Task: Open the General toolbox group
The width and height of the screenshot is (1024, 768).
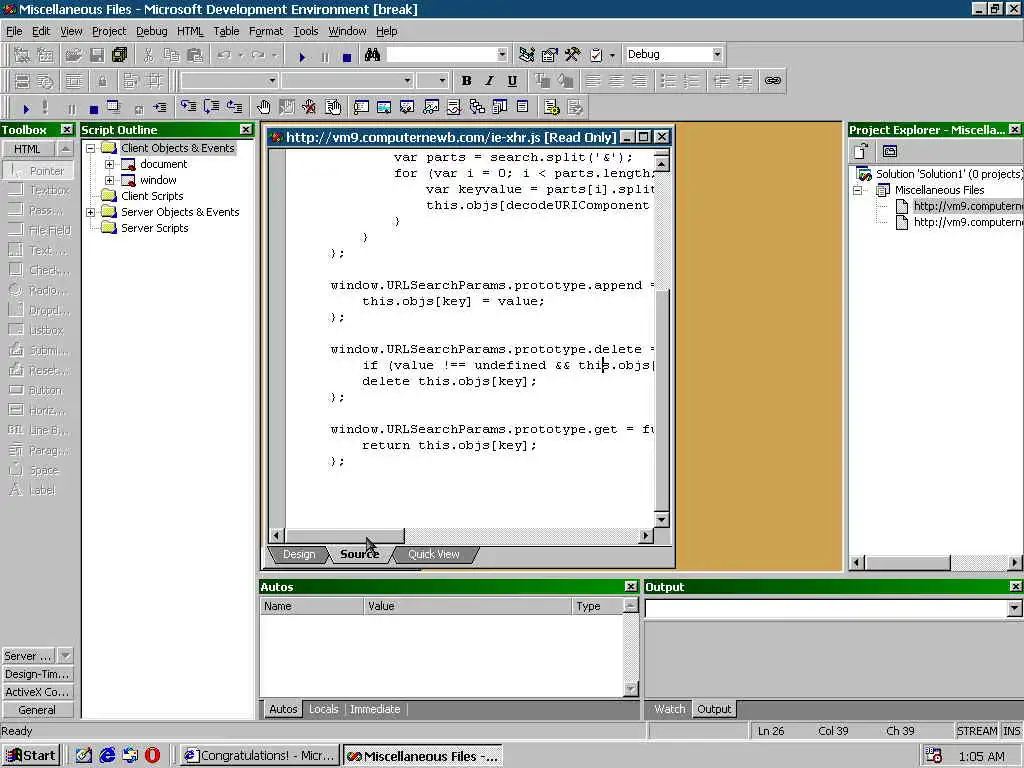Action: [37, 710]
